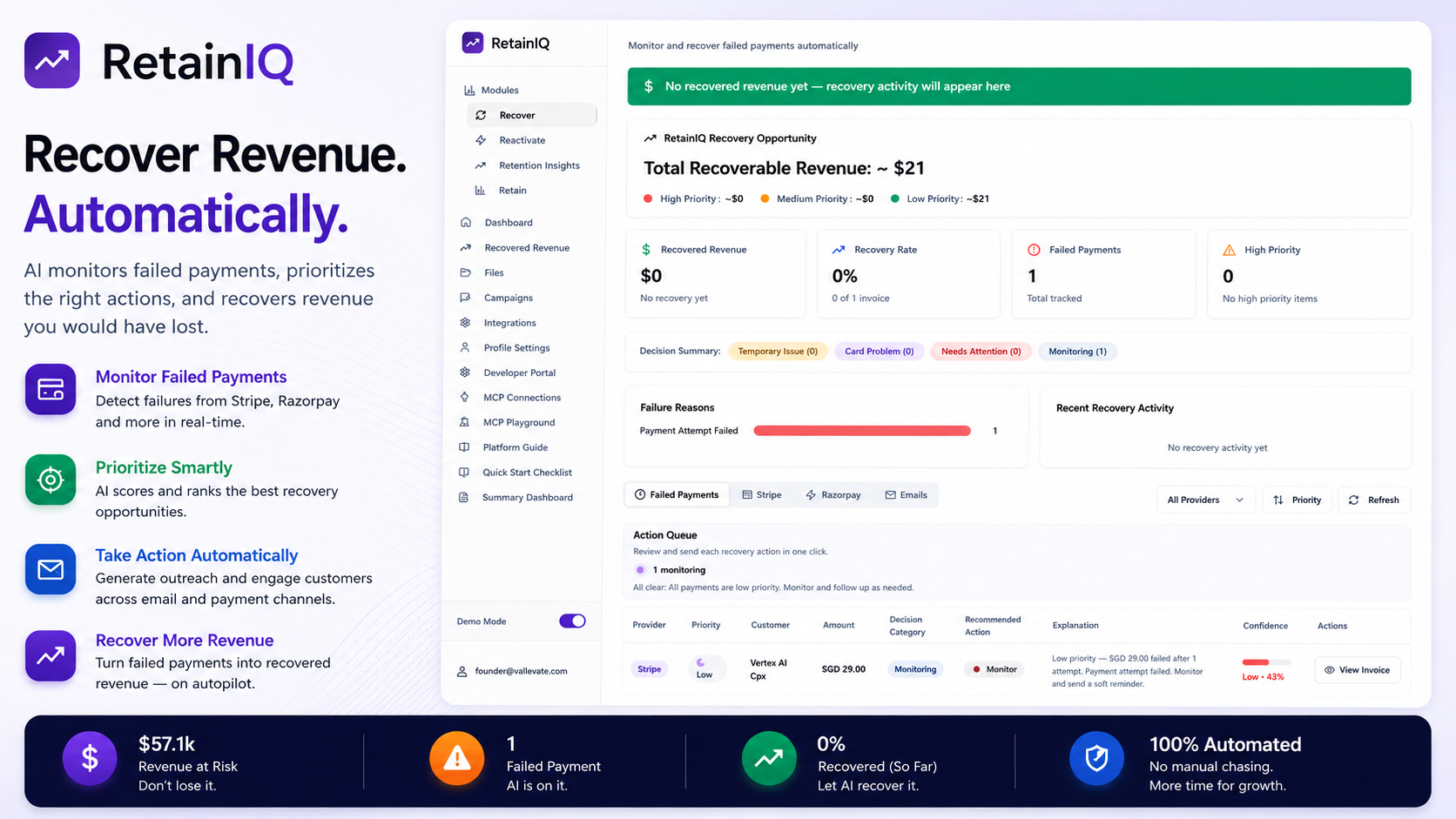1456x819 pixels.
Task: Click the Recover refresh-arrows icon in the sidebar
Action: 481,115
